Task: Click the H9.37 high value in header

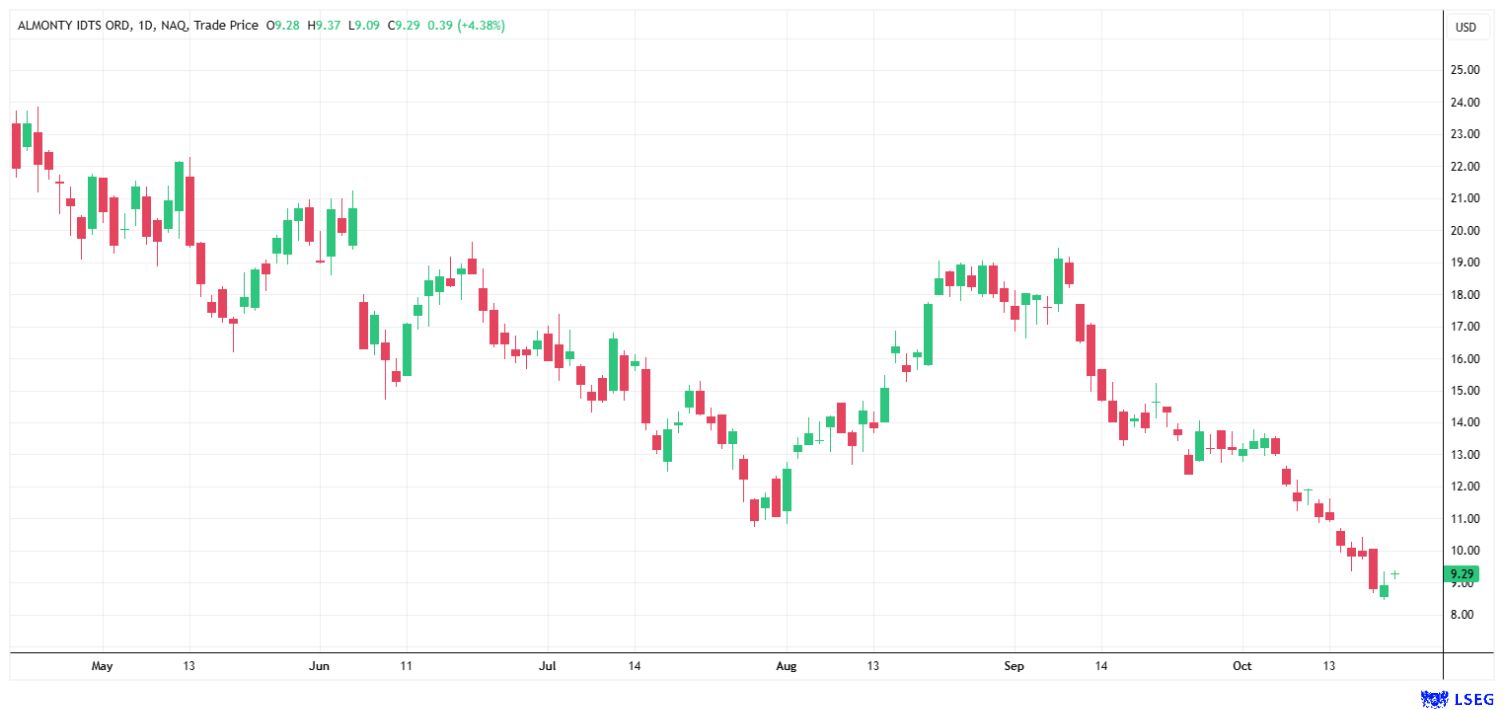Action: (x=324, y=26)
